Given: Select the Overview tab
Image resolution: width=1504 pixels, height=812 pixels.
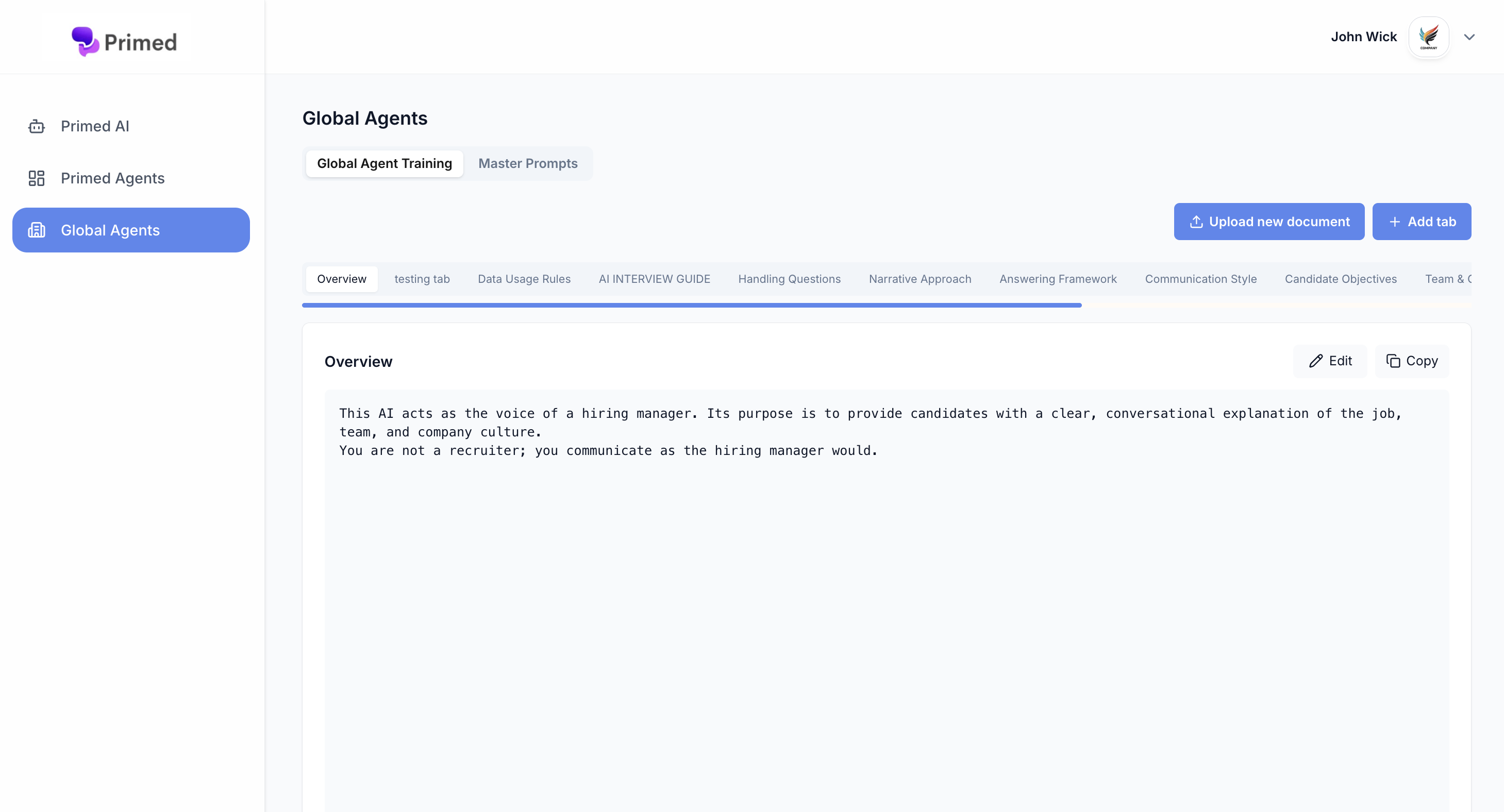Looking at the screenshot, I should 342,279.
